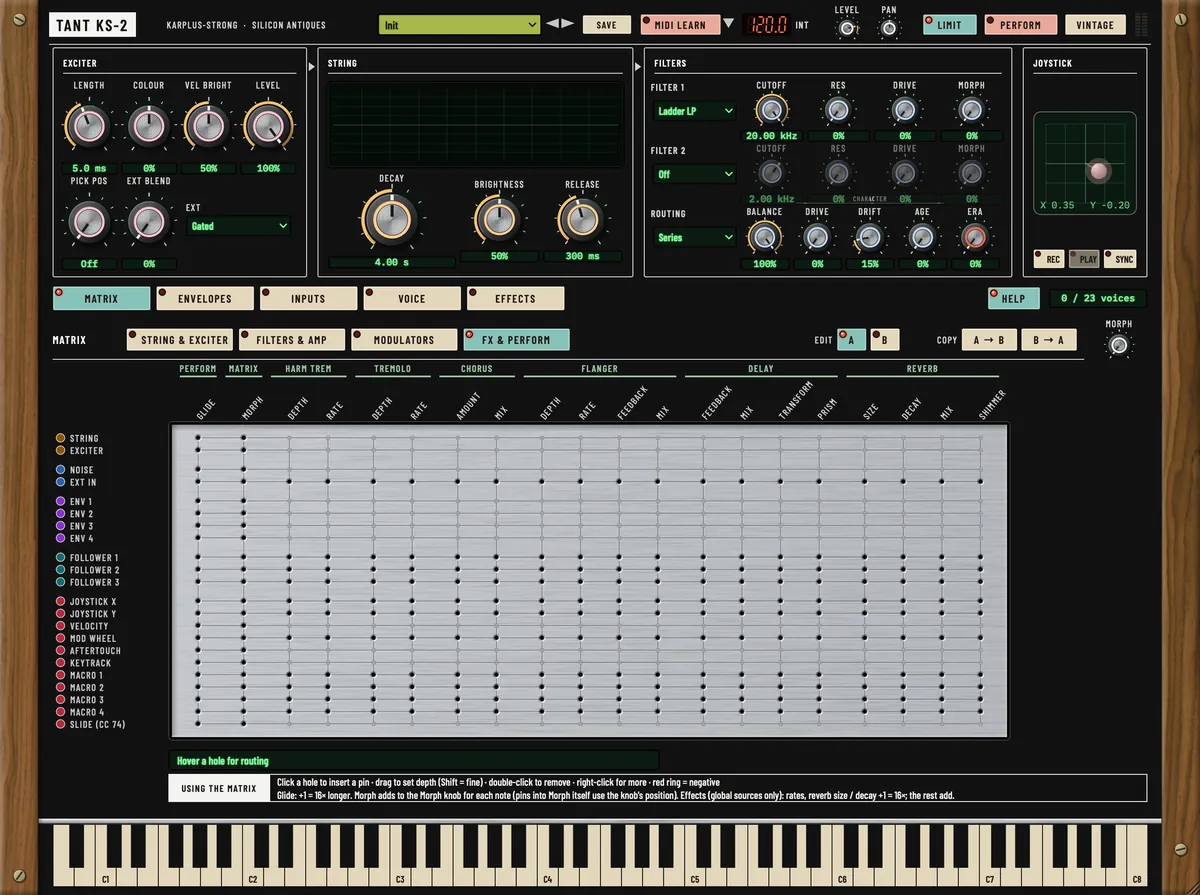Click the Vintage button
Screen dimensions: 1200x895
tap(1095, 25)
